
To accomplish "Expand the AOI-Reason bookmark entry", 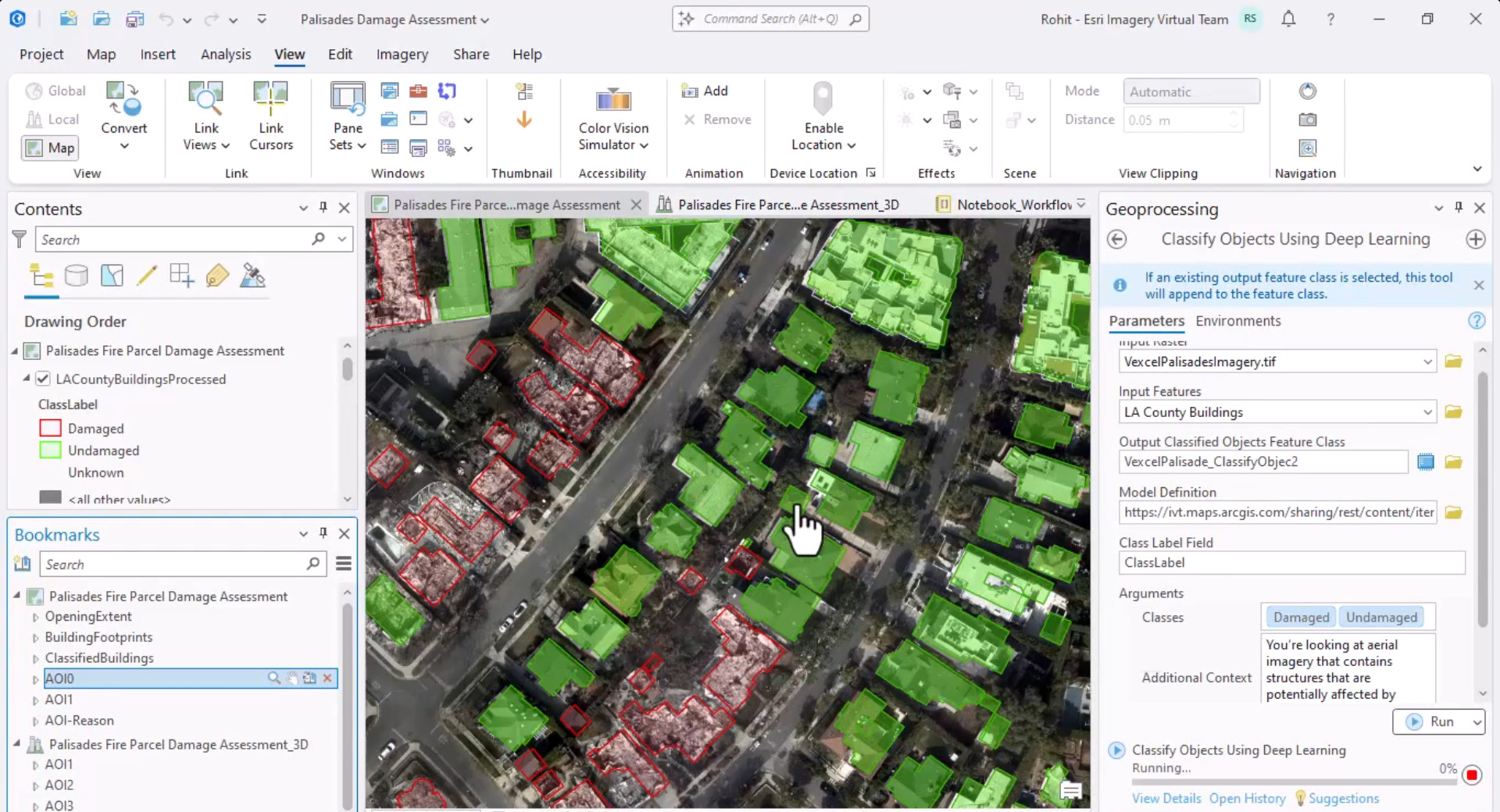I will click(35, 721).
